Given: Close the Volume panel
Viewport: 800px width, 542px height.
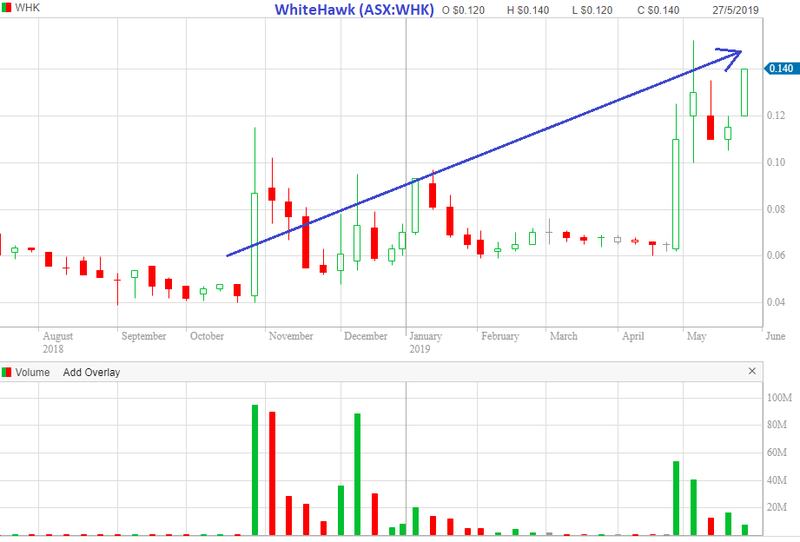Looking at the screenshot, I should (752, 371).
